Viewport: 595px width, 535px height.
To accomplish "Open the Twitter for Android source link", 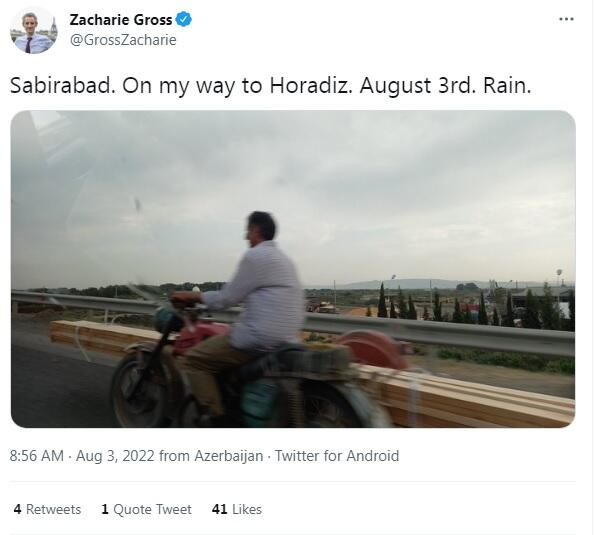I will click(337, 456).
